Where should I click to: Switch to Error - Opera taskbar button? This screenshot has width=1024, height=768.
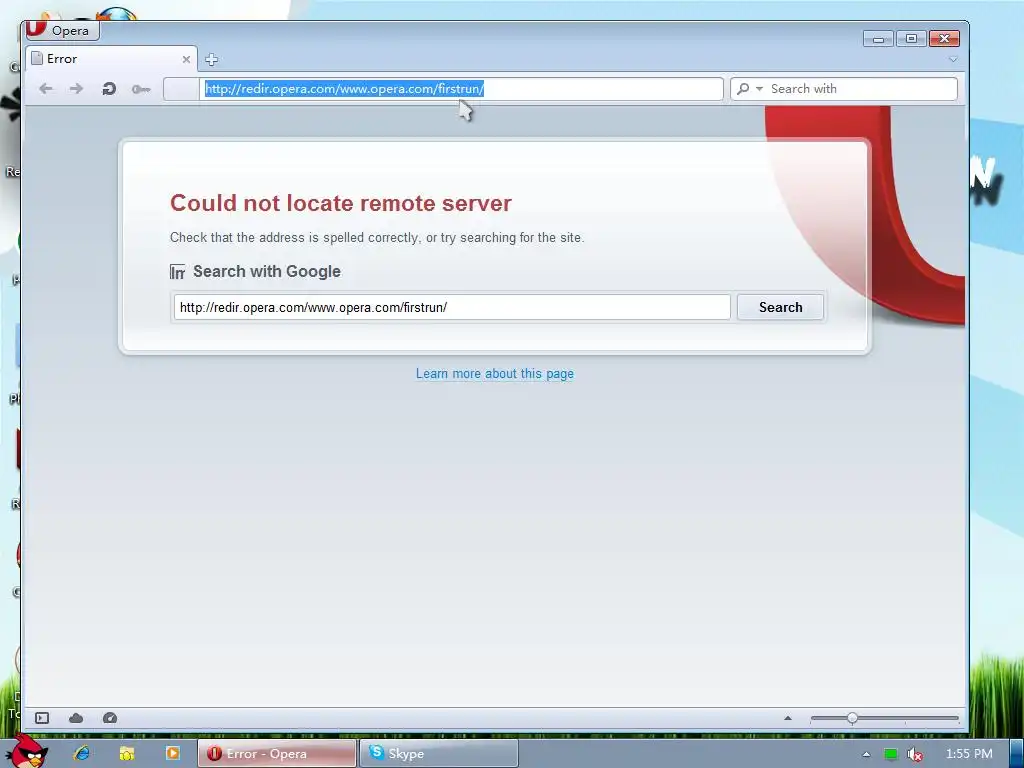277,754
